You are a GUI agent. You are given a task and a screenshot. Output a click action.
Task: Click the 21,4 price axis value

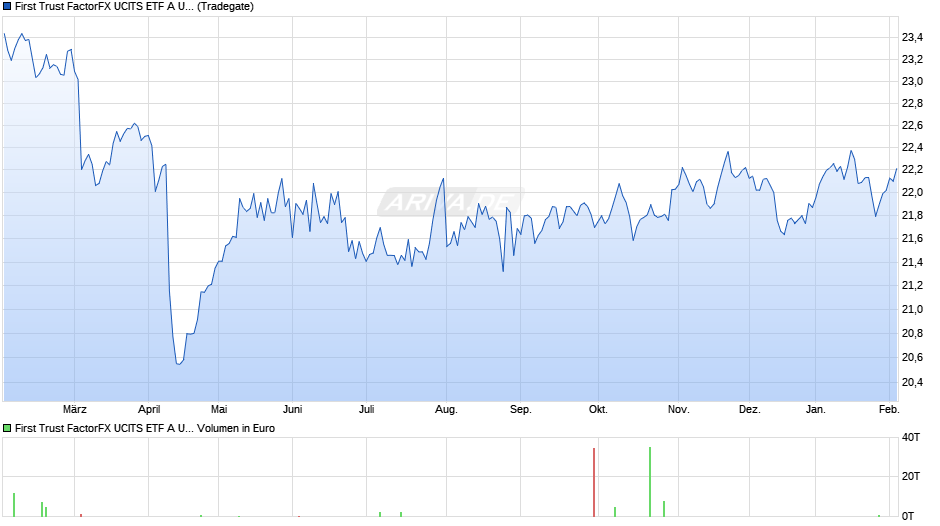pos(912,262)
